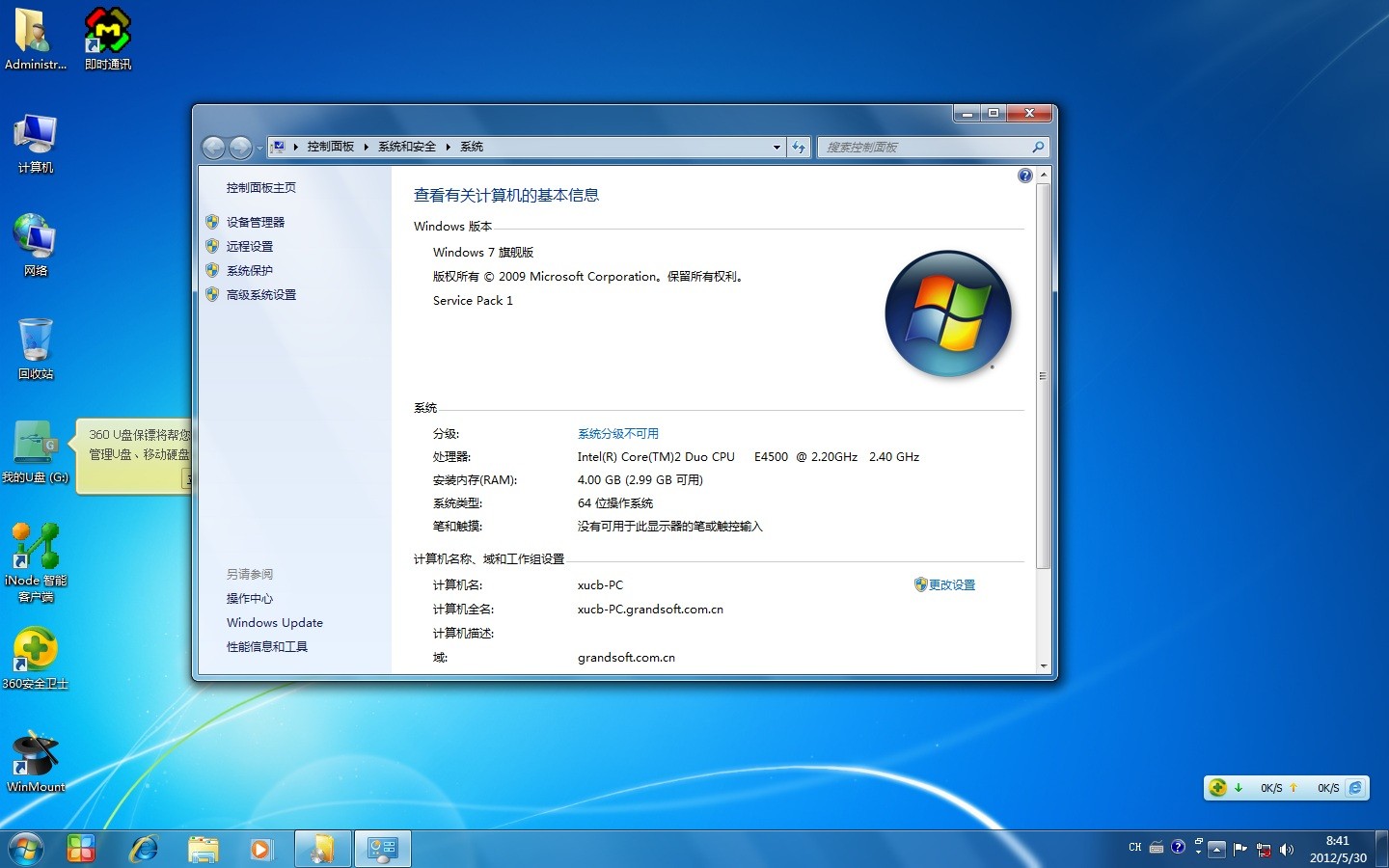Select the iNode 智能客户端 desktop icon
Image resolution: width=1389 pixels, height=868 pixels.
[x=35, y=562]
